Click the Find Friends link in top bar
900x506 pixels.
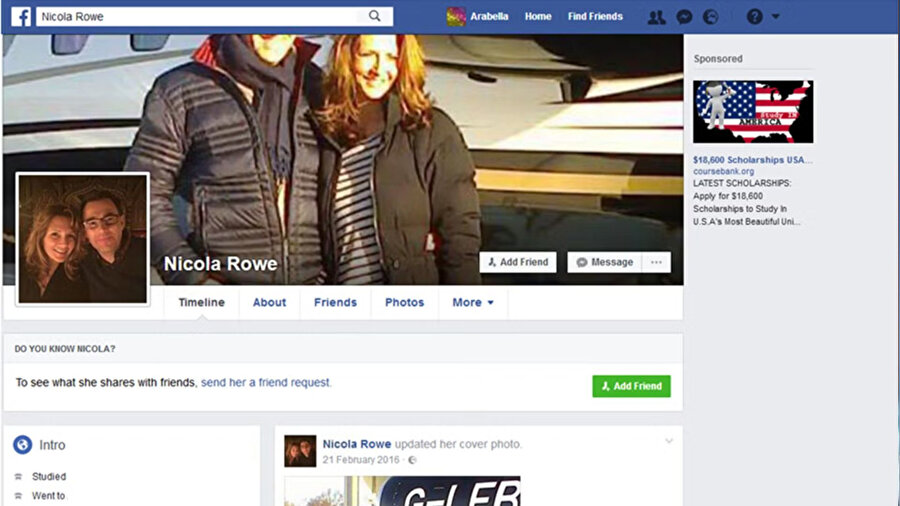pyautogui.click(x=595, y=17)
